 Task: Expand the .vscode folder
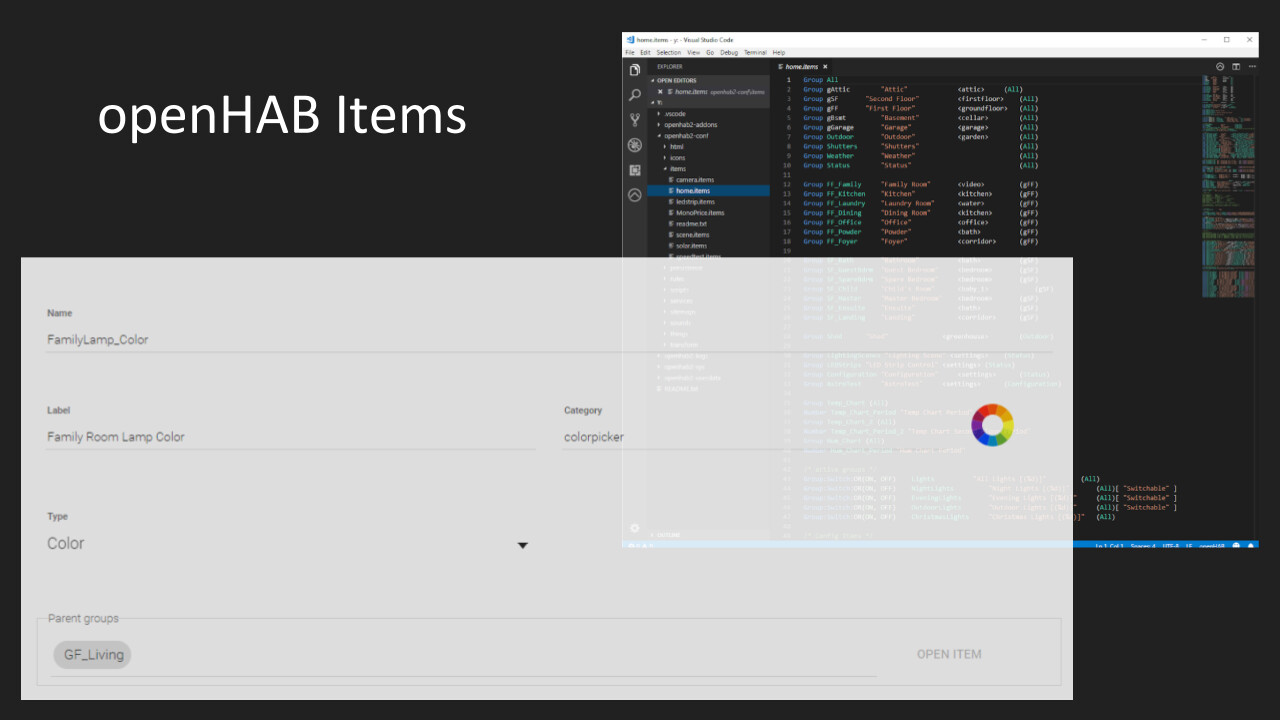[710, 113]
